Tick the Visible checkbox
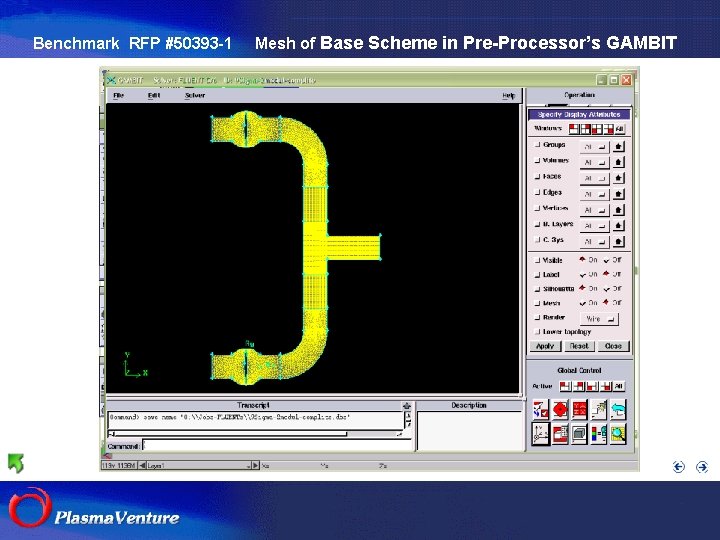Screen dimensions: 720x540 point(537,260)
